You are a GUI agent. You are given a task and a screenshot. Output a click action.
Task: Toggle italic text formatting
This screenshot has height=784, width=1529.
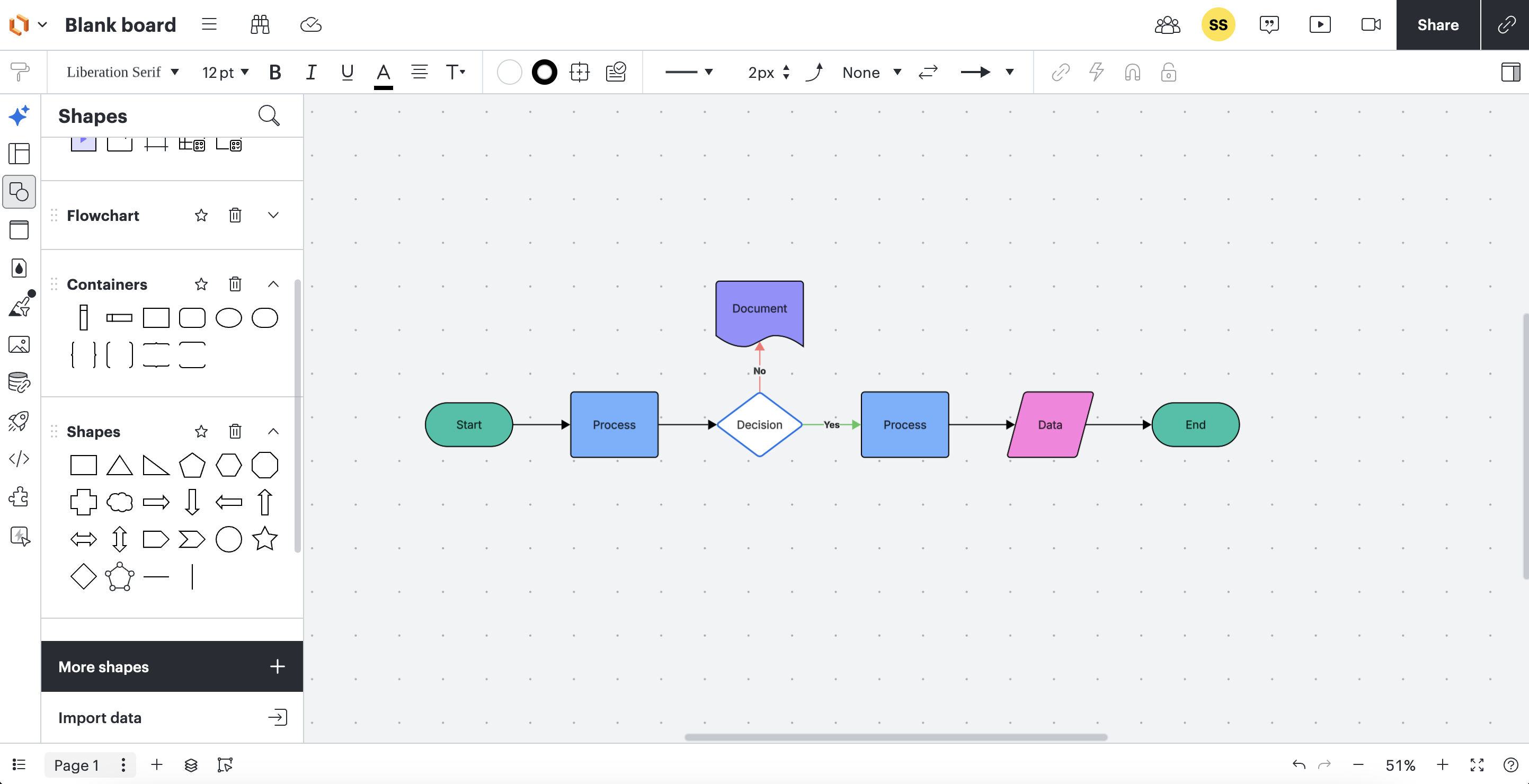[310, 72]
